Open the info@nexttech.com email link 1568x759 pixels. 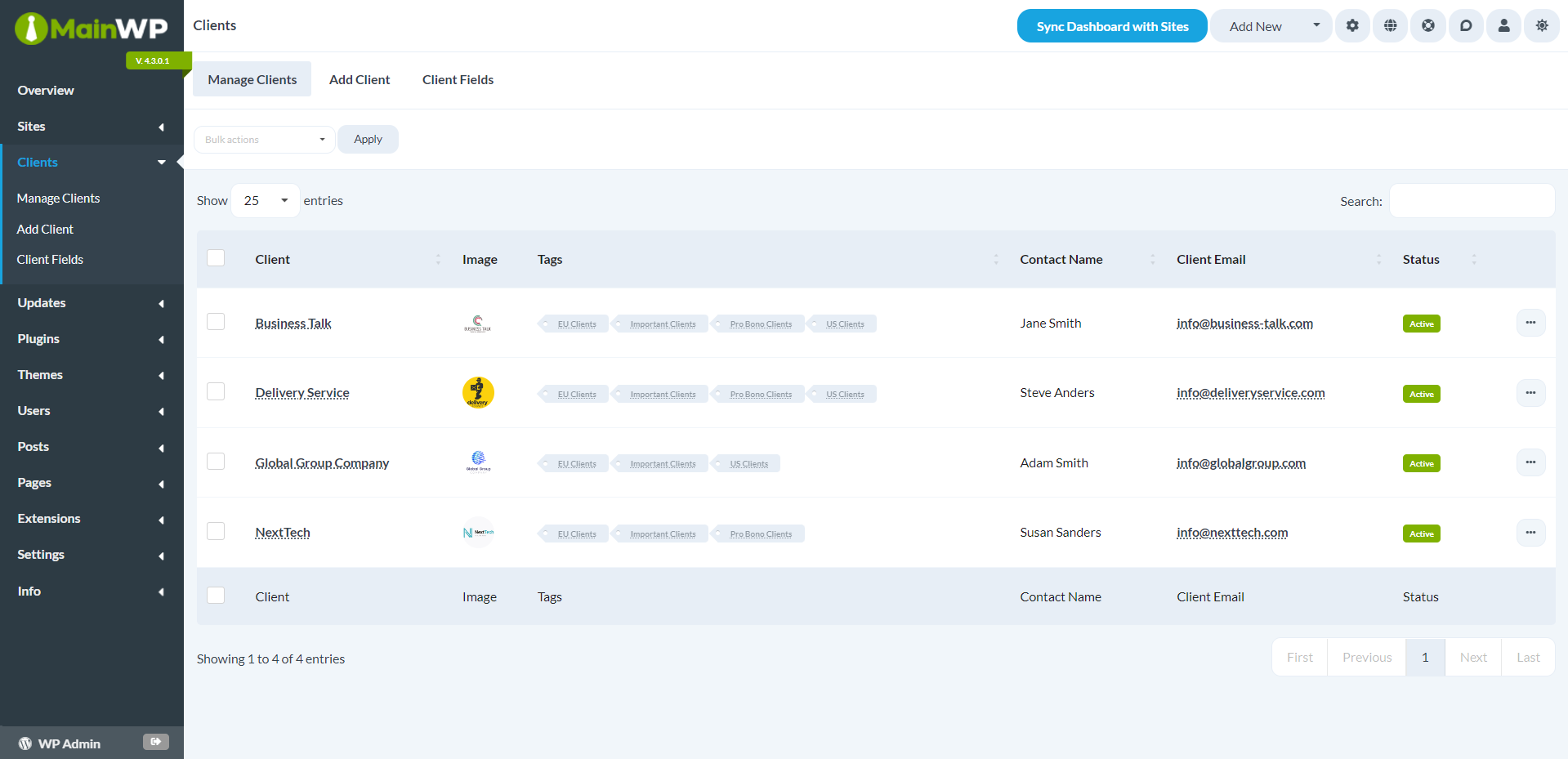(1231, 532)
